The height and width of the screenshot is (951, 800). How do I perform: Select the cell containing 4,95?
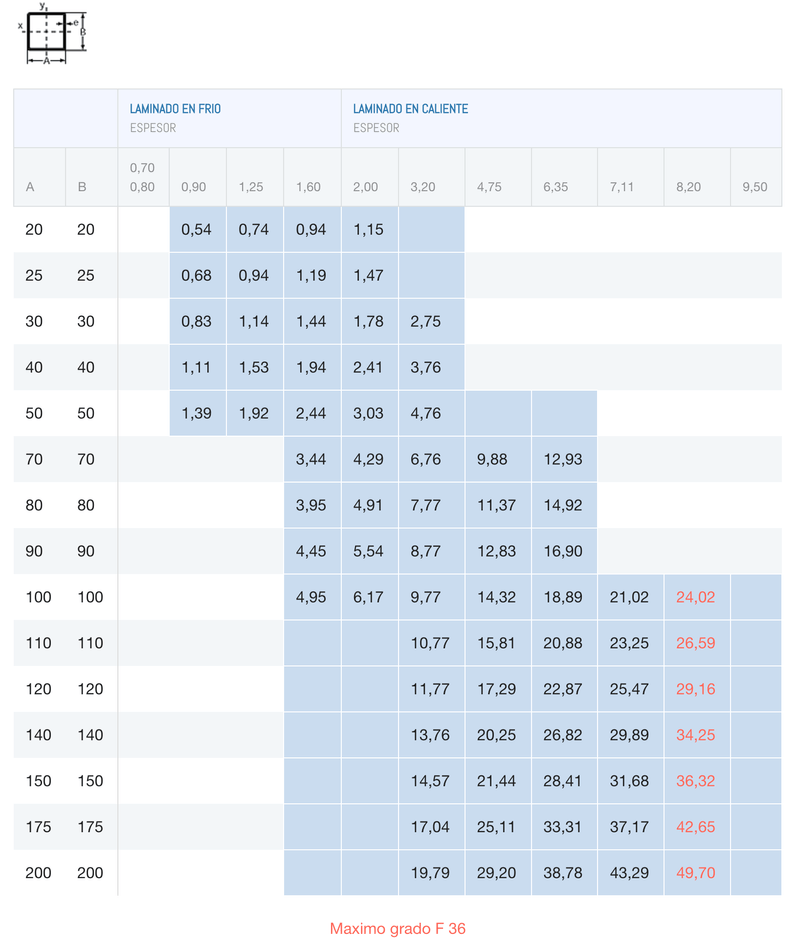point(311,597)
